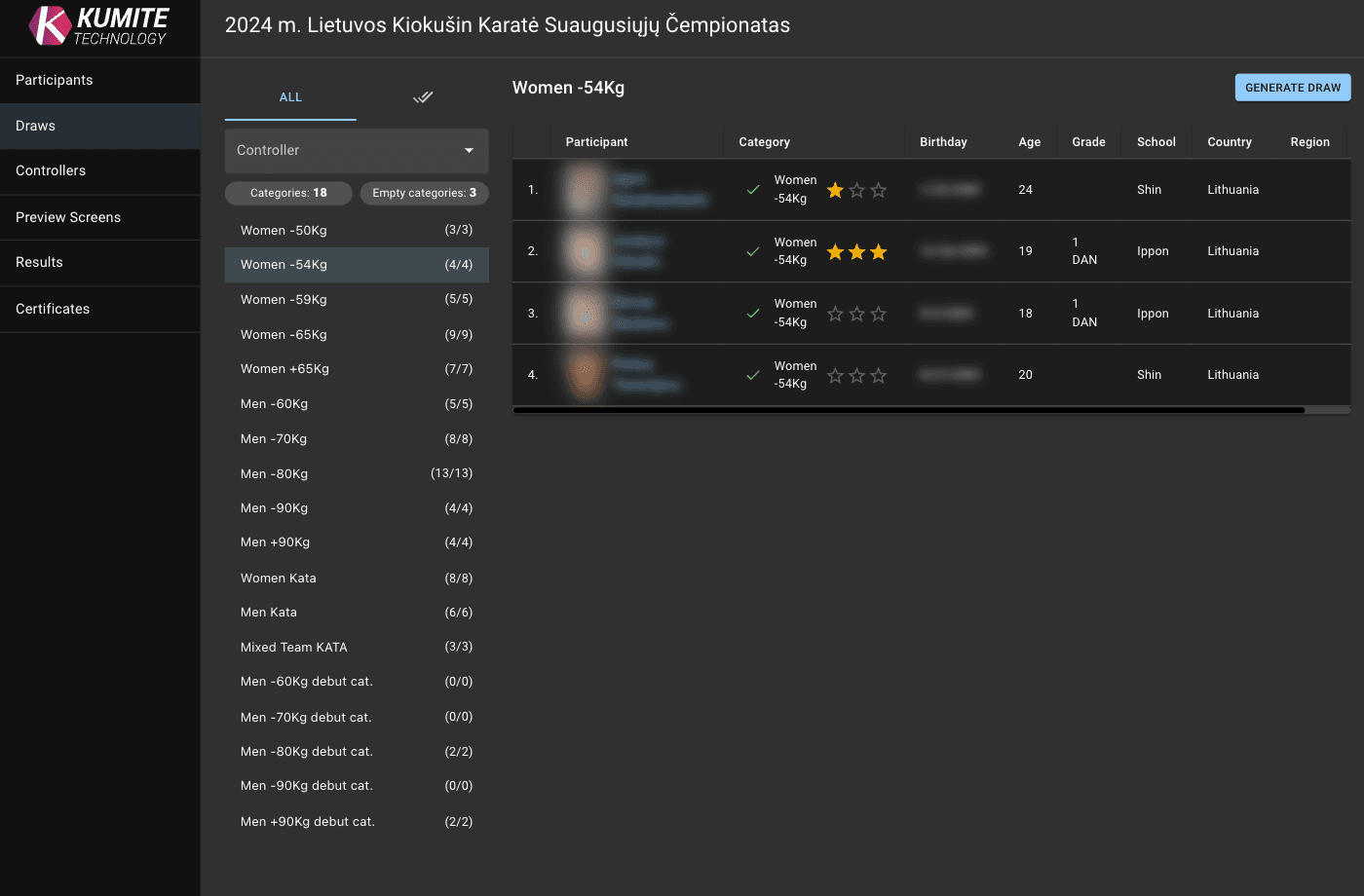1364x896 pixels.
Task: Click the Kumite Technology logo
Action: pos(98,26)
